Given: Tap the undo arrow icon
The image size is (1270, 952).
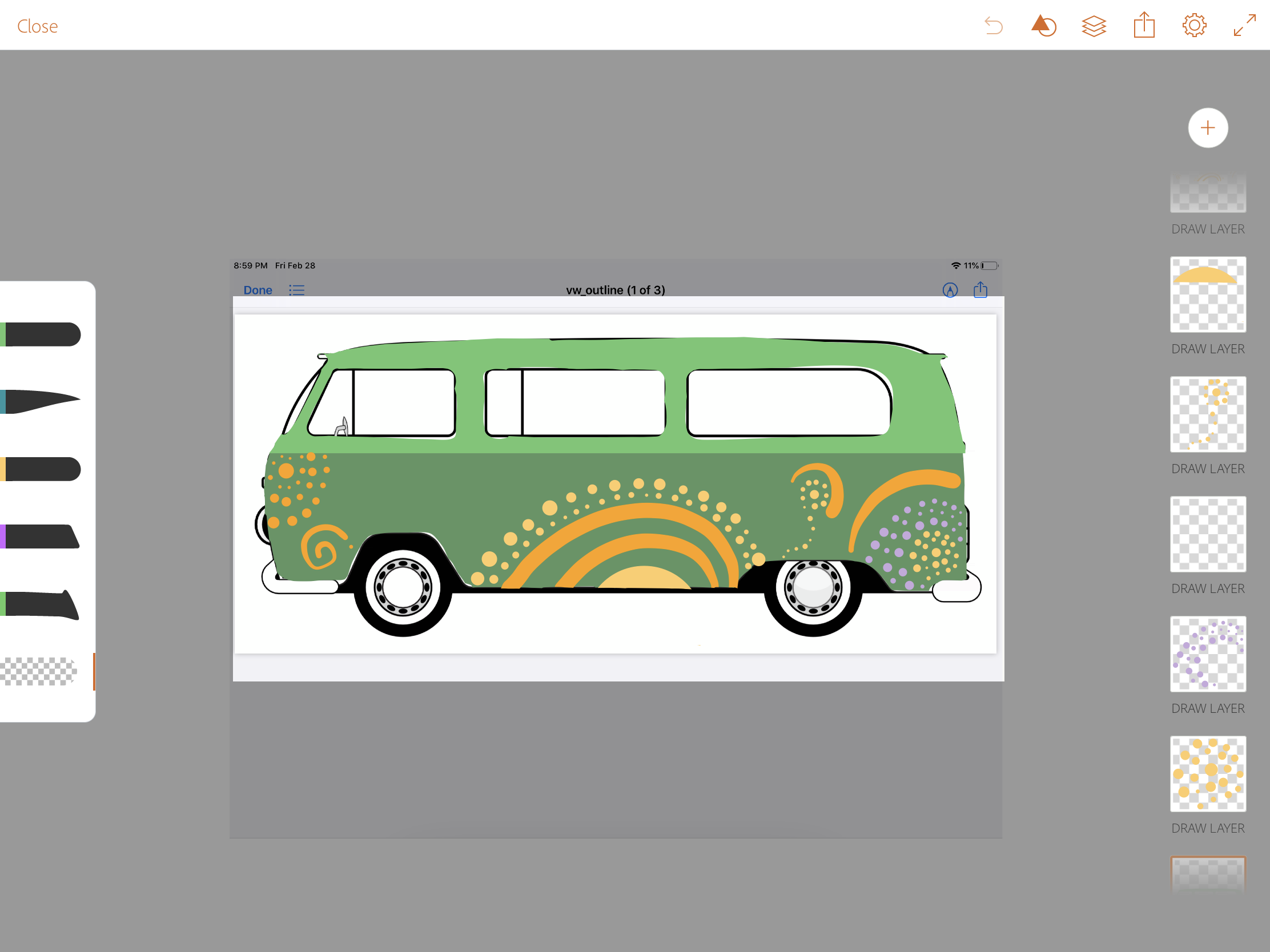Looking at the screenshot, I should (x=993, y=26).
